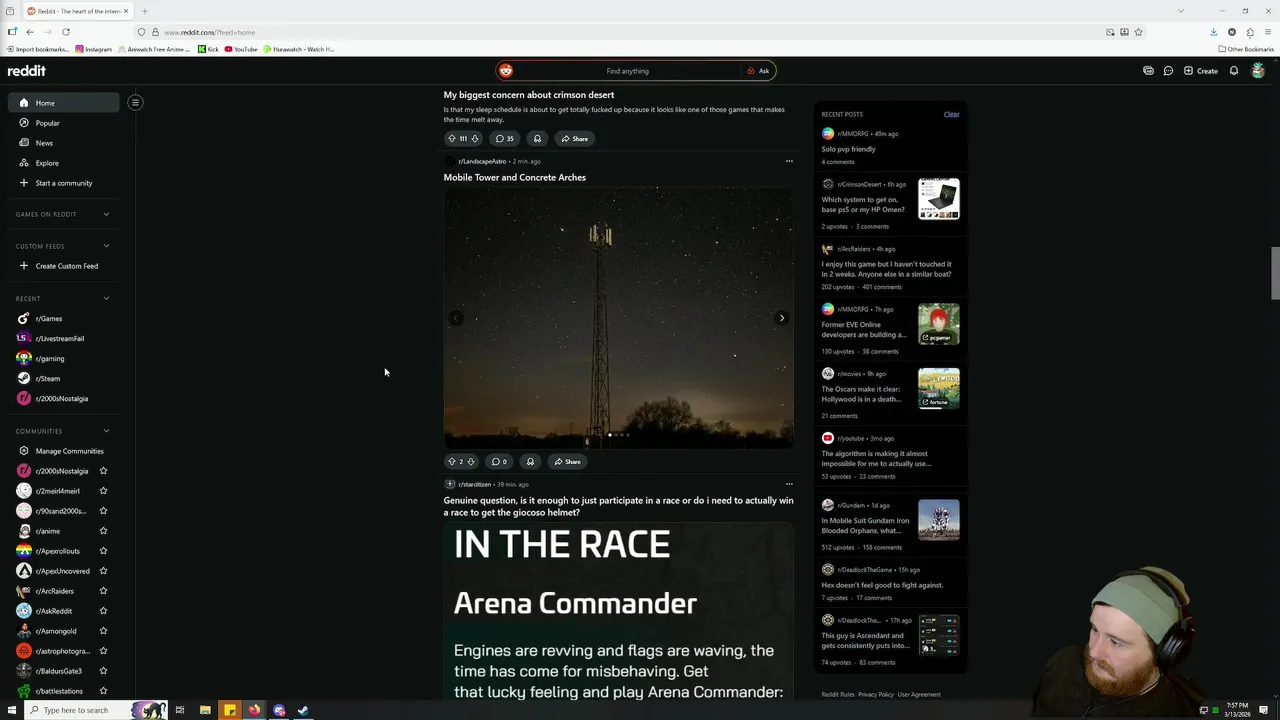The image size is (1280, 720).
Task: Open the Mobile Tower night sky image
Action: 619,318
